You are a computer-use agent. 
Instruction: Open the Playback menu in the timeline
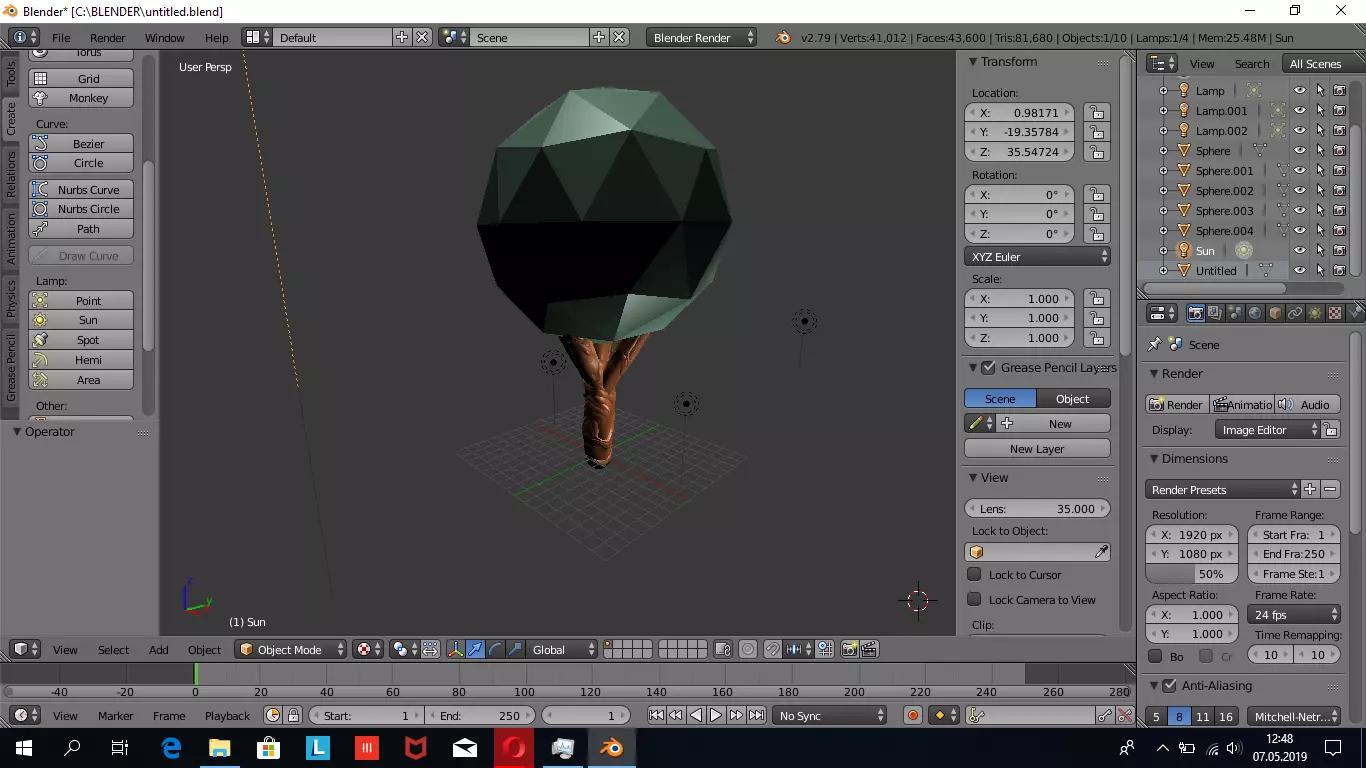[227, 715]
